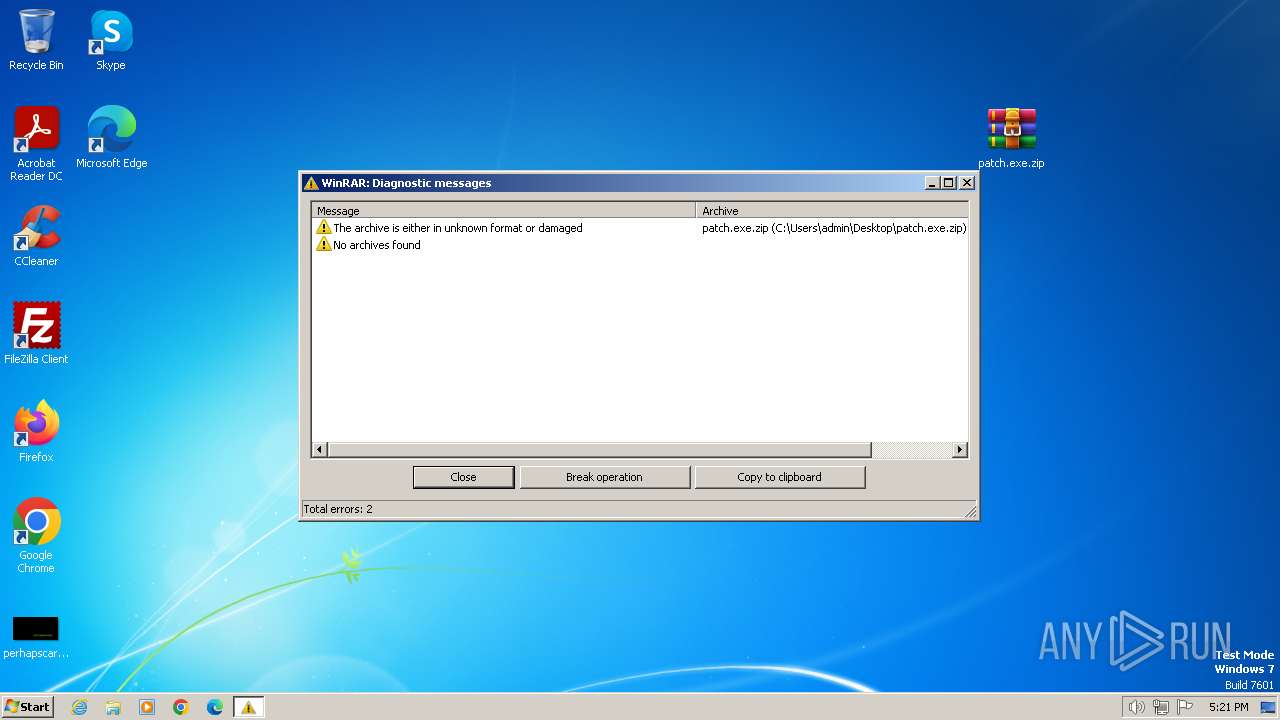The image size is (1280, 720).
Task: Launch Internet Explorer from the taskbar
Action: tap(79, 707)
